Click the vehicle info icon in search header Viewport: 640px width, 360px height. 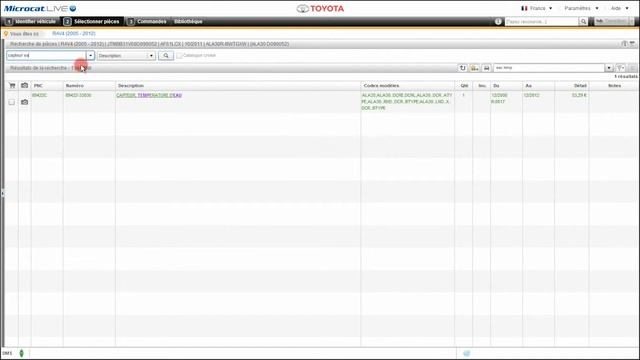[x=624, y=44]
